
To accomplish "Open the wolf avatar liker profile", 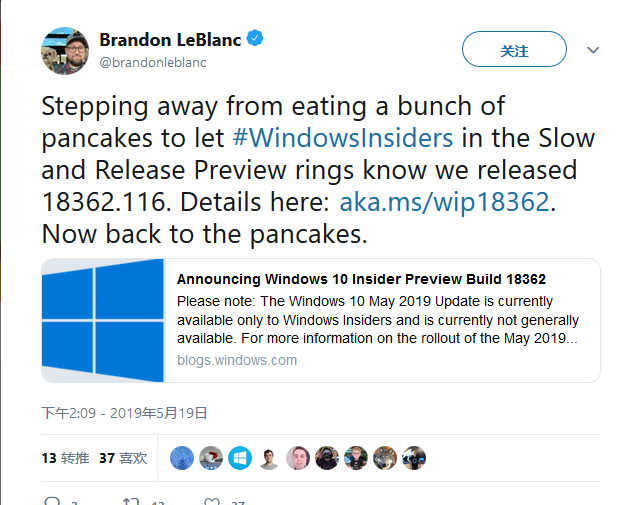I will pyautogui.click(x=385, y=458).
